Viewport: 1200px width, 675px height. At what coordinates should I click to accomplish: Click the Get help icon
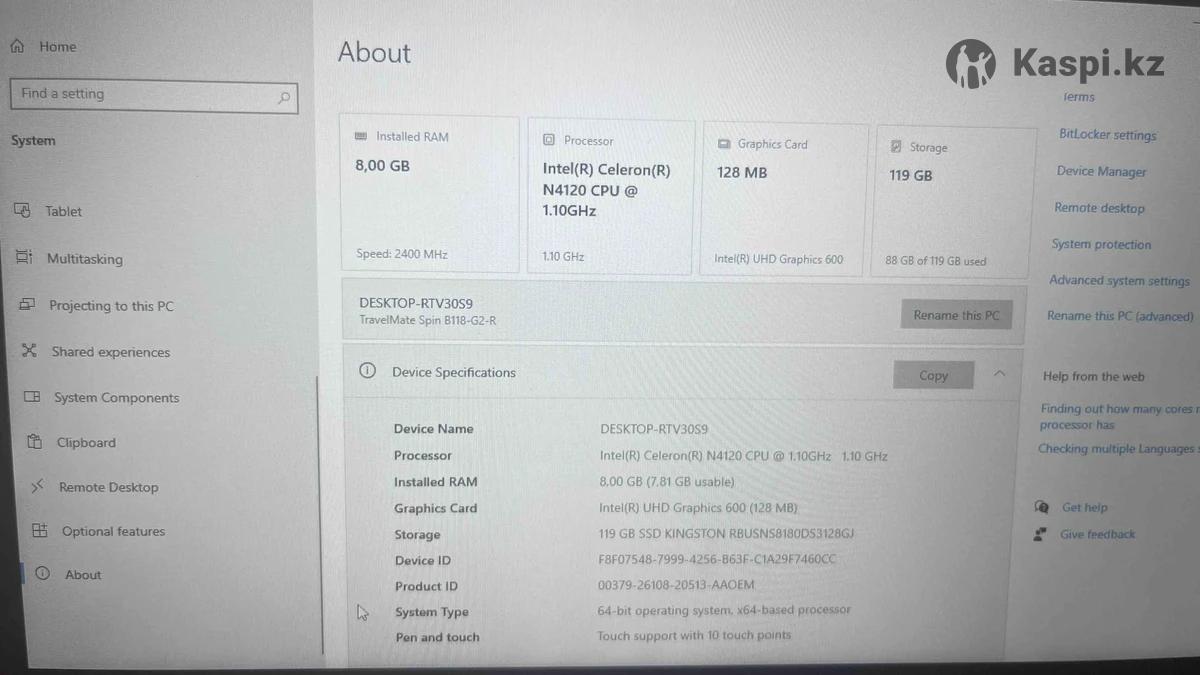1041,507
